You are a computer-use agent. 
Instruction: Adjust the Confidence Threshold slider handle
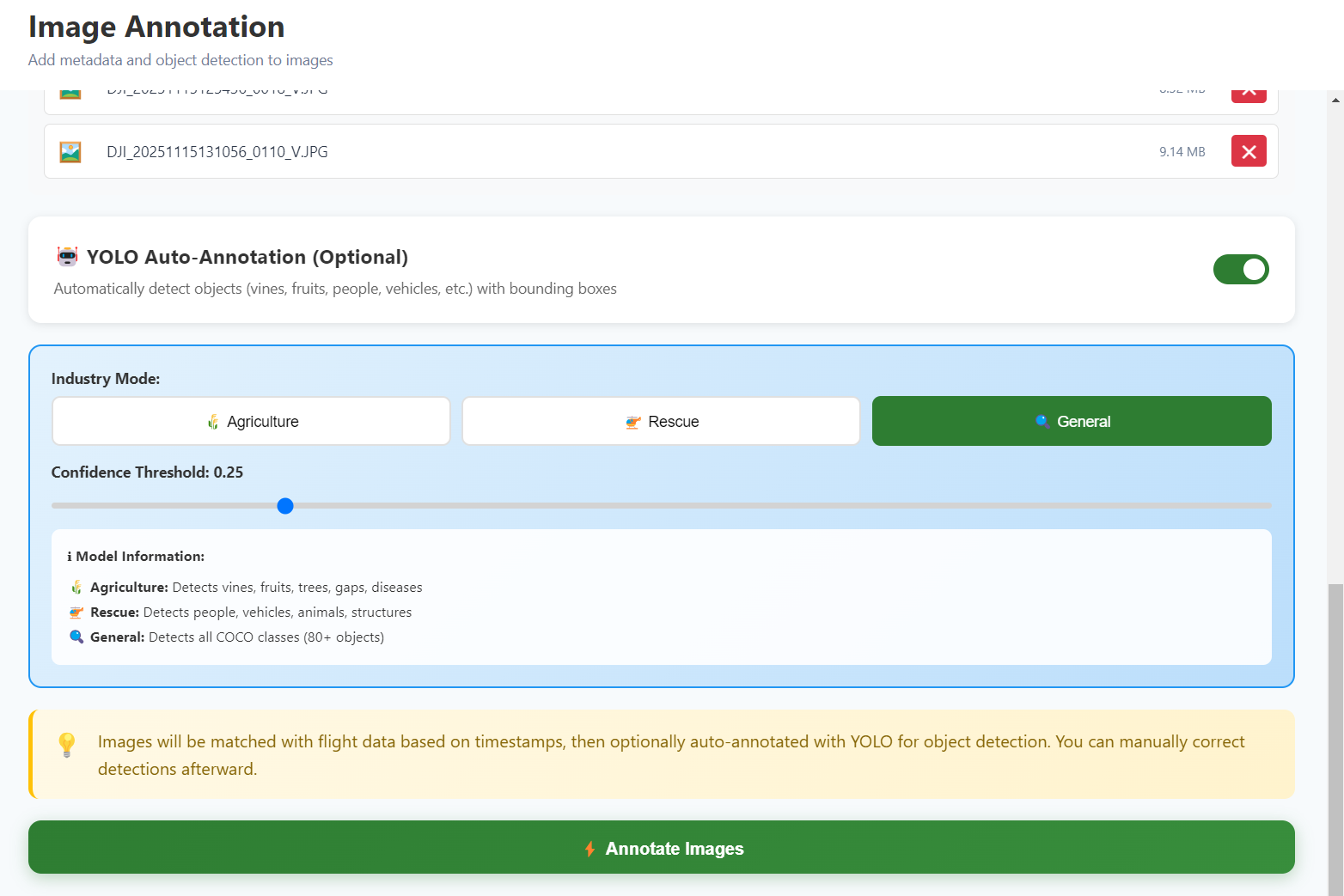(285, 506)
